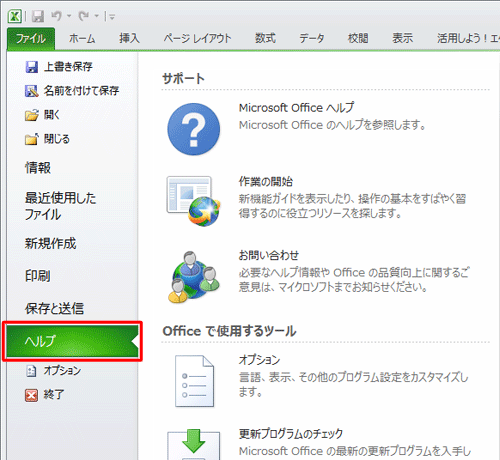Select オプション label in sidebar
This screenshot has width=500, height=460.
62,371
